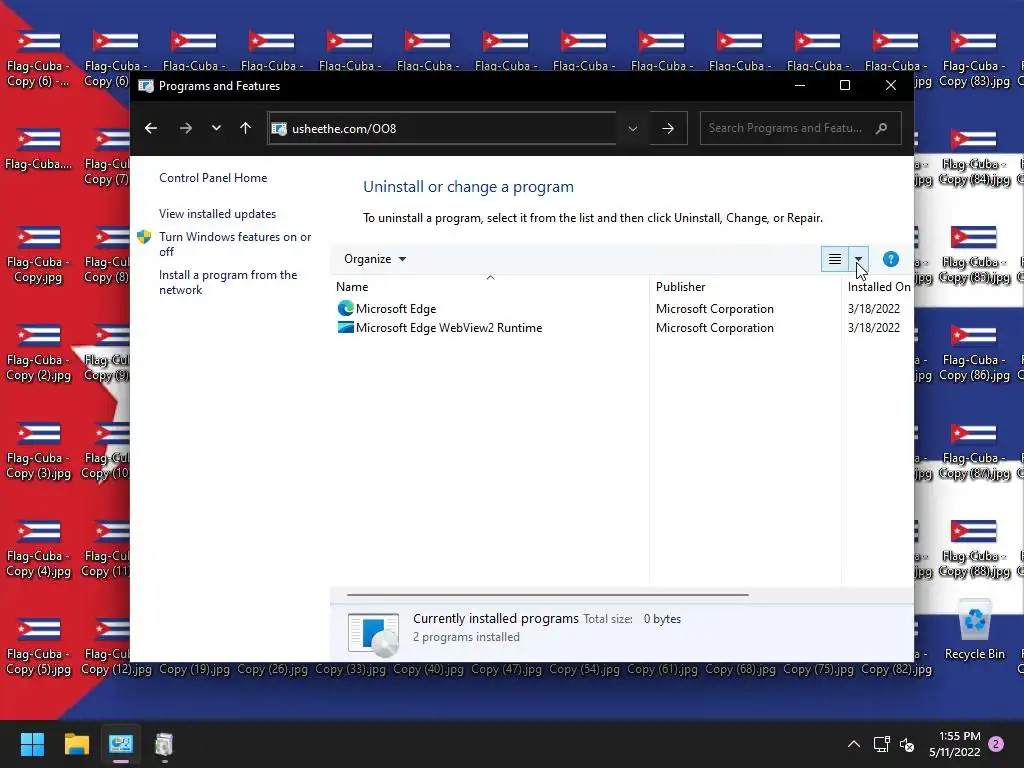Select Flag-Cuba - Copy (4).jpg desktop file
This screenshot has width=1024, height=768.
(x=39, y=549)
